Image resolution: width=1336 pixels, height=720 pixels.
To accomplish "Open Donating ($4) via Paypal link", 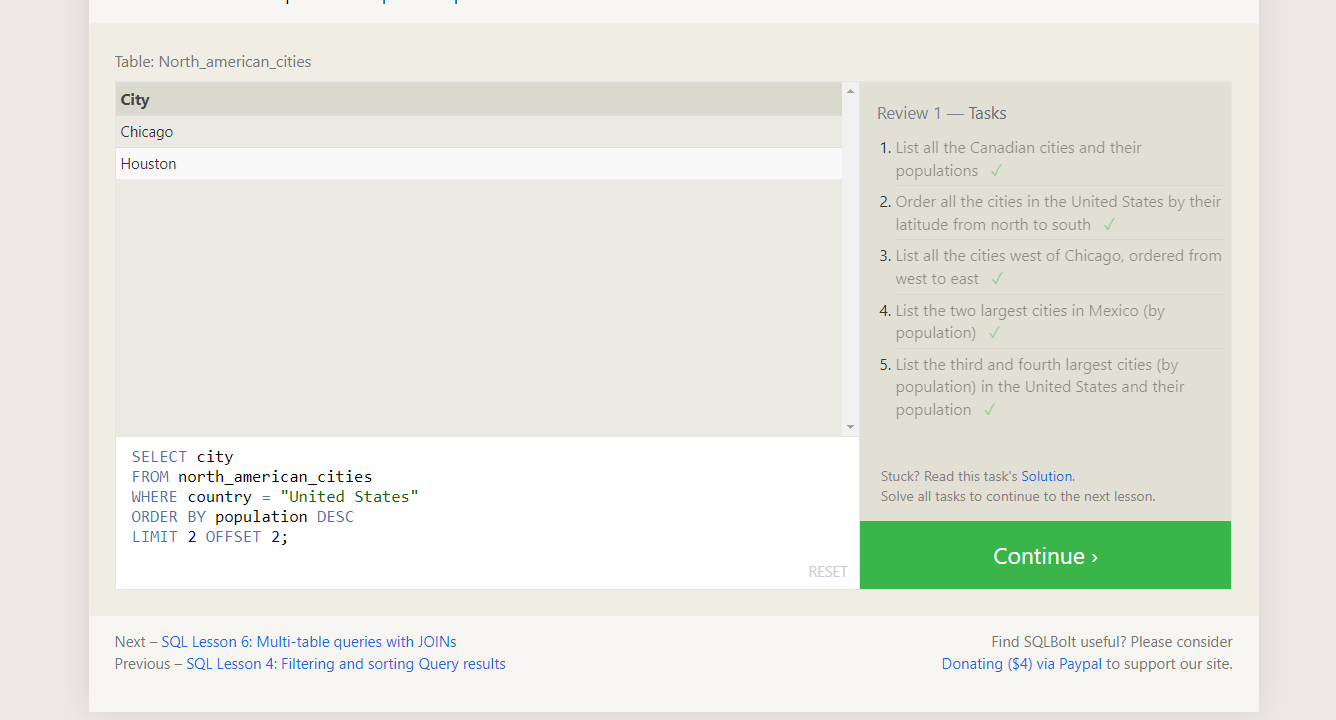I will click(1022, 664).
